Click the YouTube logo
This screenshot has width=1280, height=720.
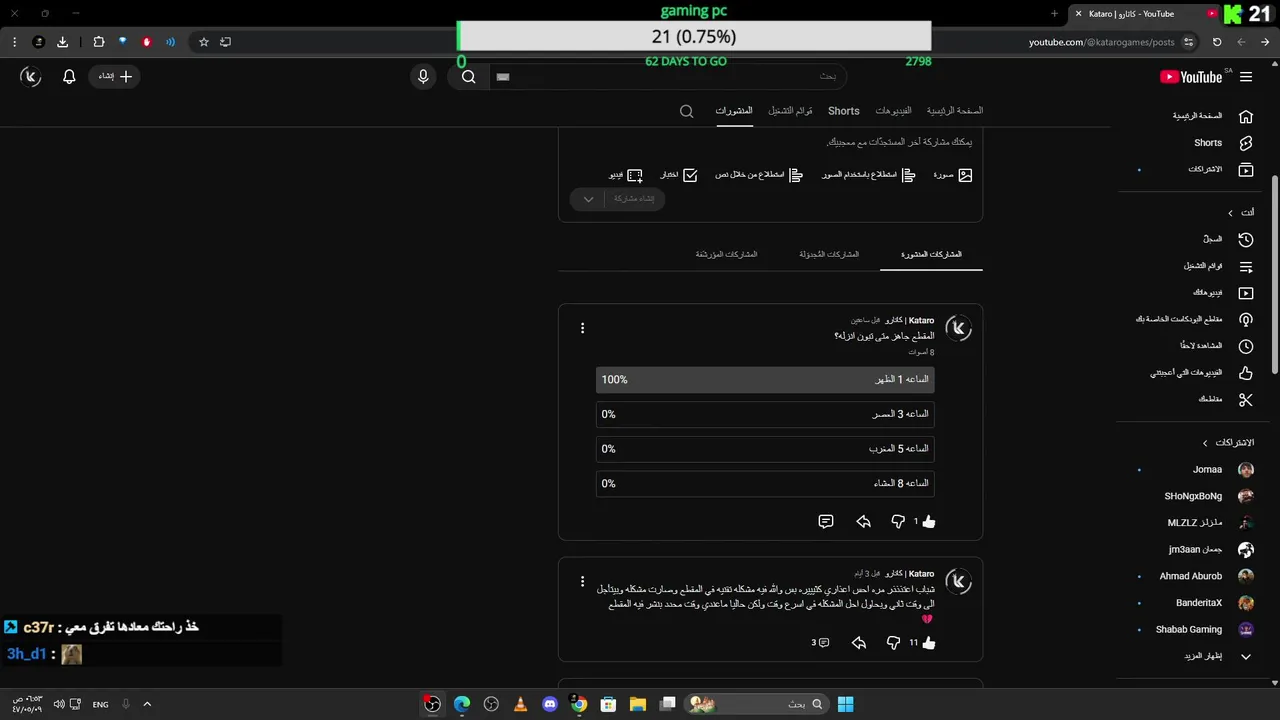click(x=1191, y=77)
